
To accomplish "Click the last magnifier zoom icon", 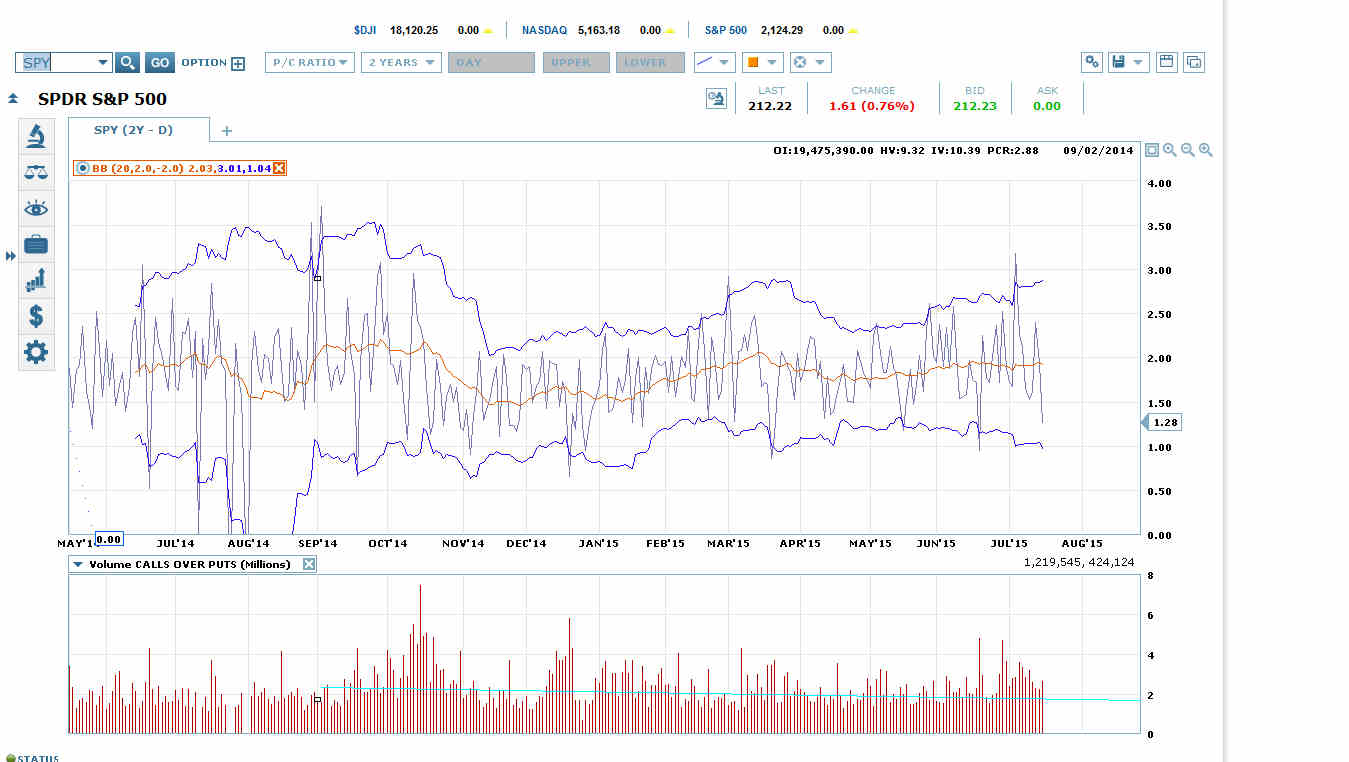I will (1206, 150).
